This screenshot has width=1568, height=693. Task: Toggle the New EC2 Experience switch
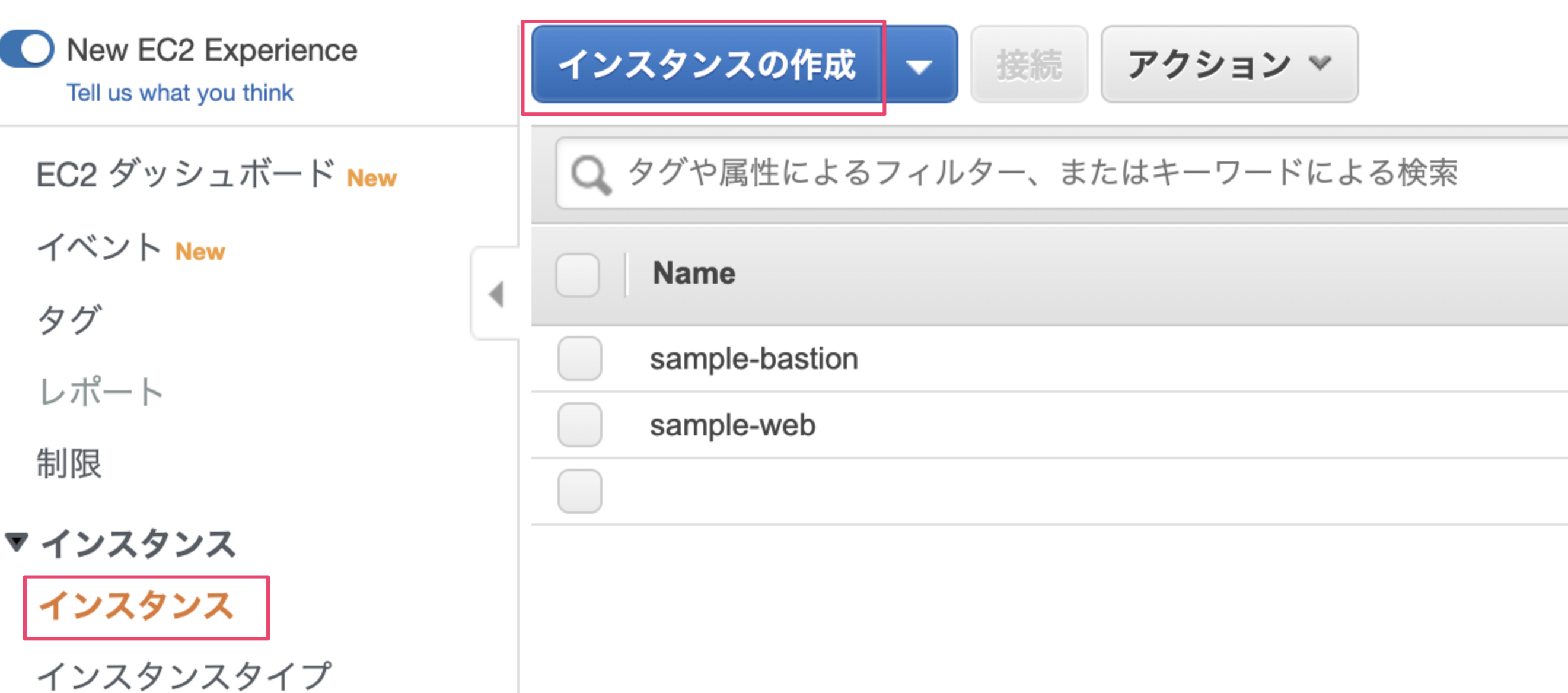coord(28,49)
